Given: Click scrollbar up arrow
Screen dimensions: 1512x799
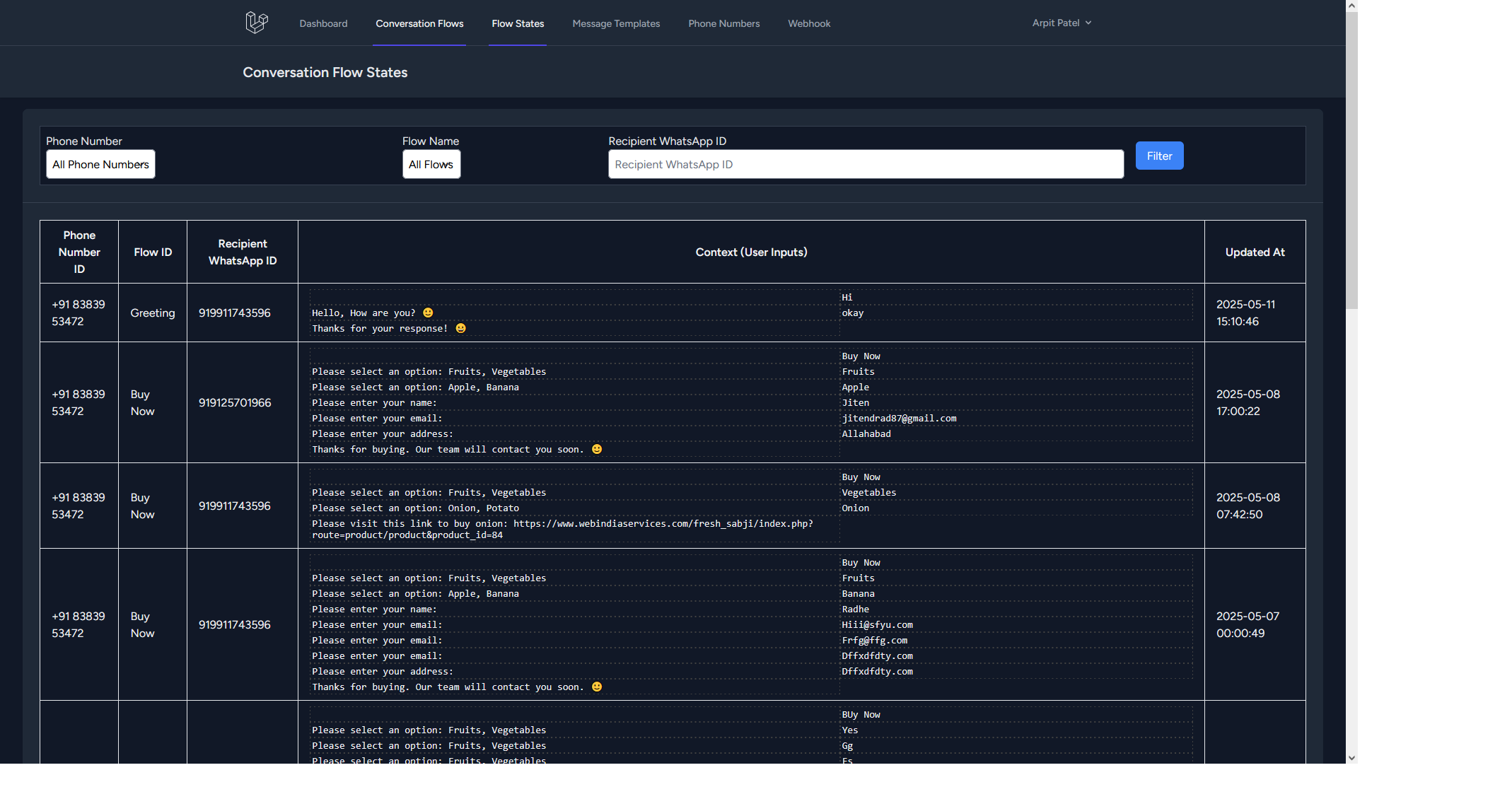Looking at the screenshot, I should coord(1351,6).
